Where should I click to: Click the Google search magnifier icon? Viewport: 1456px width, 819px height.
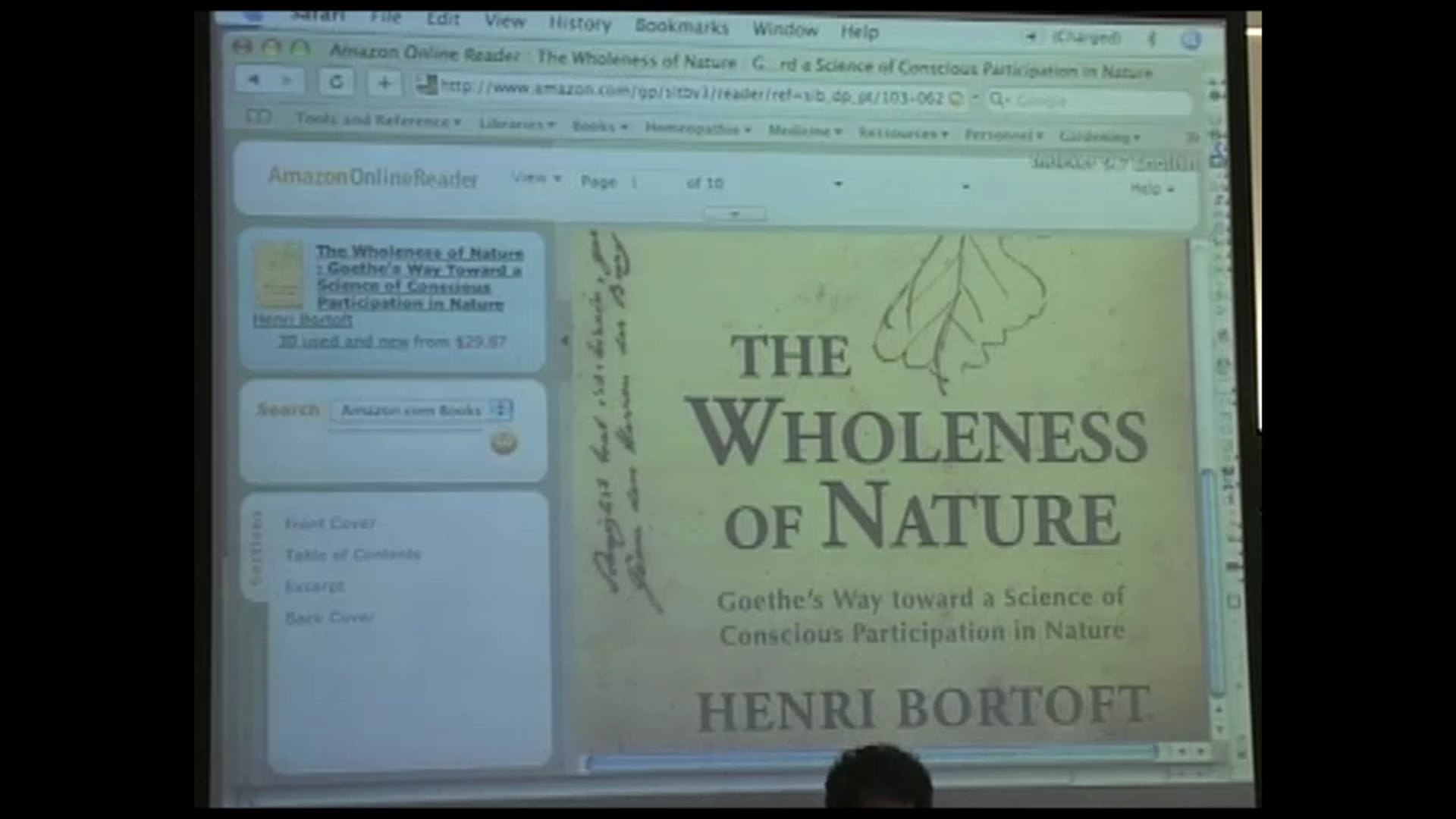tap(996, 99)
